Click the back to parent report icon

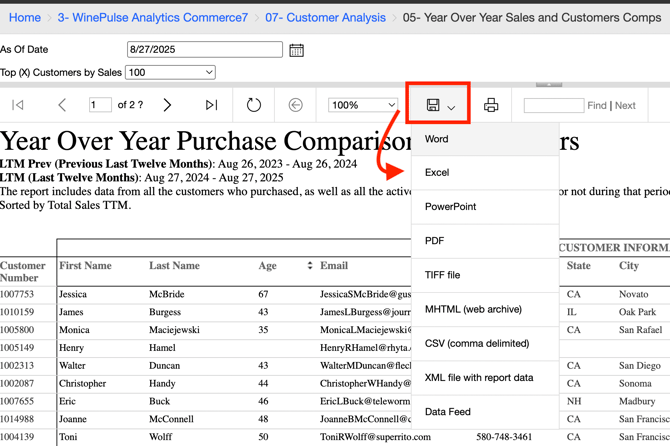(295, 105)
